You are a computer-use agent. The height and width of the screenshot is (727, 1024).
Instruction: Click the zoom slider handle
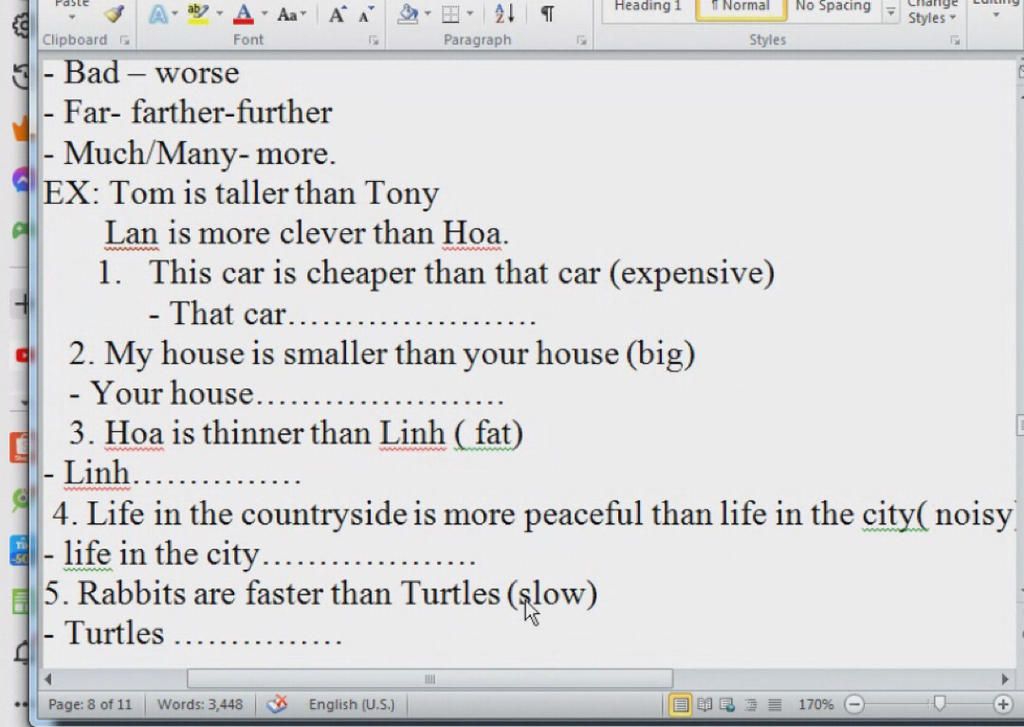point(940,703)
